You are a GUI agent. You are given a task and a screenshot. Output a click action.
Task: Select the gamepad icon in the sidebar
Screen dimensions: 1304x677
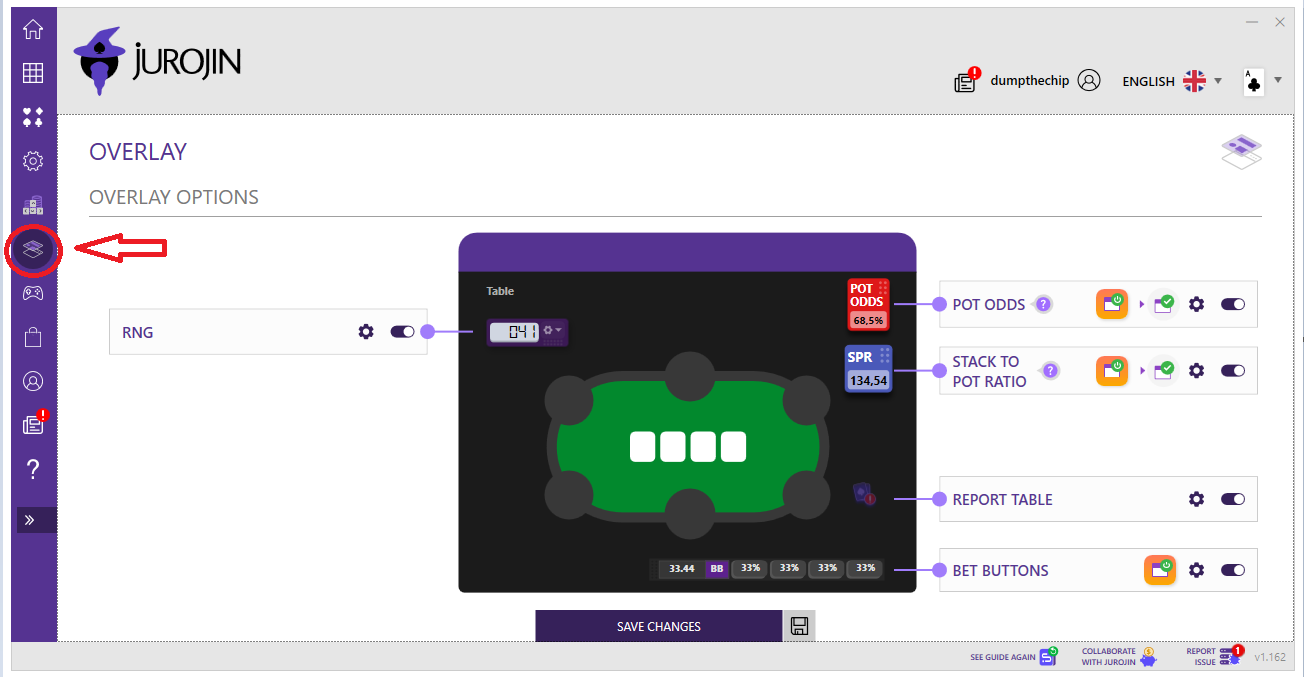coord(33,293)
